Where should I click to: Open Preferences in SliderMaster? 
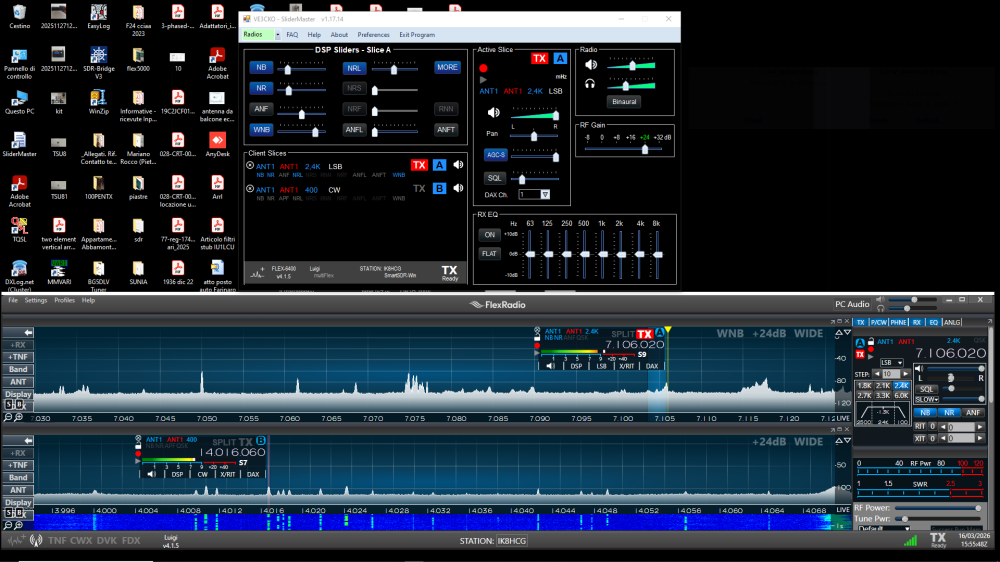click(373, 35)
